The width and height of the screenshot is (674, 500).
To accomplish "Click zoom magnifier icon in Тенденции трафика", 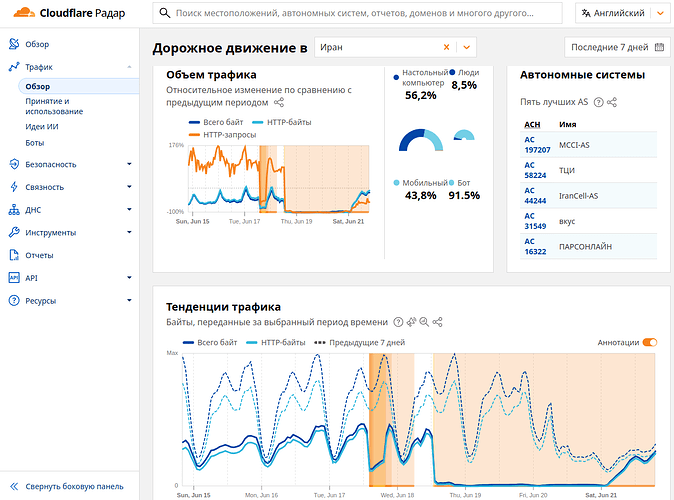I will (x=424, y=322).
